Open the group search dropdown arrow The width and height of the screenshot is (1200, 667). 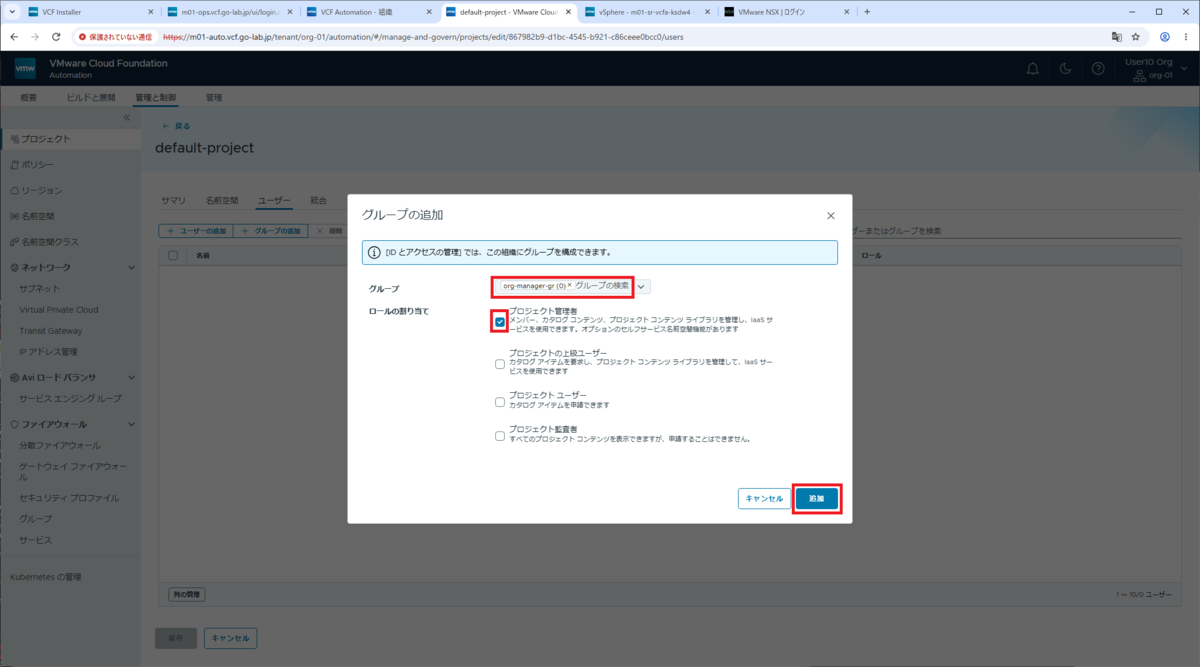642,286
